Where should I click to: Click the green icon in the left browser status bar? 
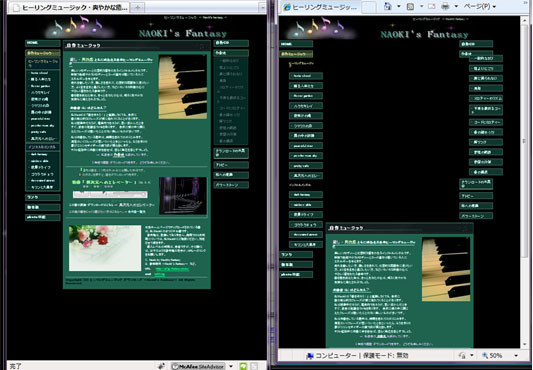[243, 366]
